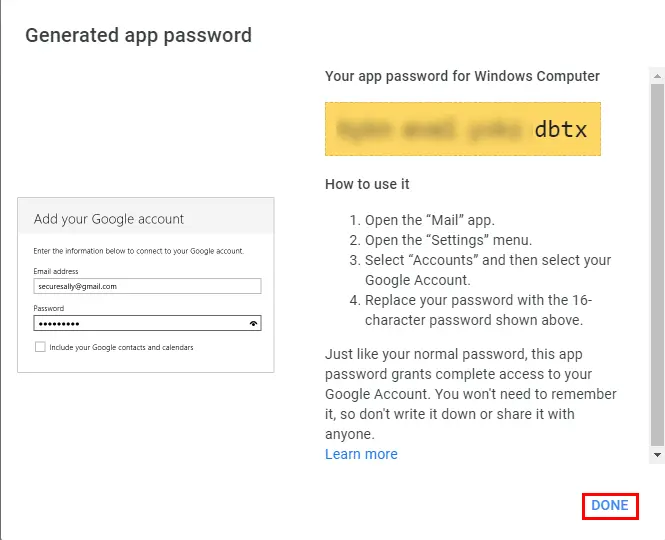665x540 pixels.
Task: Click the DONE button
Action: [609, 505]
